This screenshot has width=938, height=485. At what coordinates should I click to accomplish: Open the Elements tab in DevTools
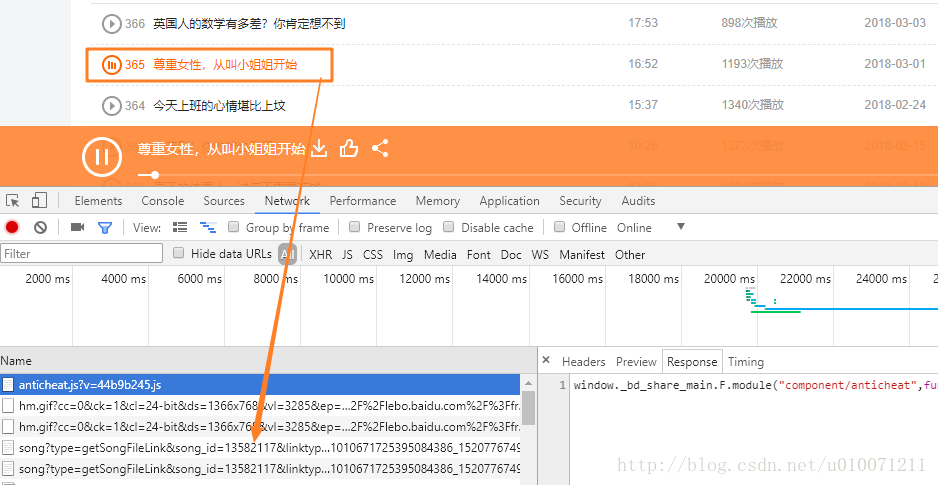(98, 201)
